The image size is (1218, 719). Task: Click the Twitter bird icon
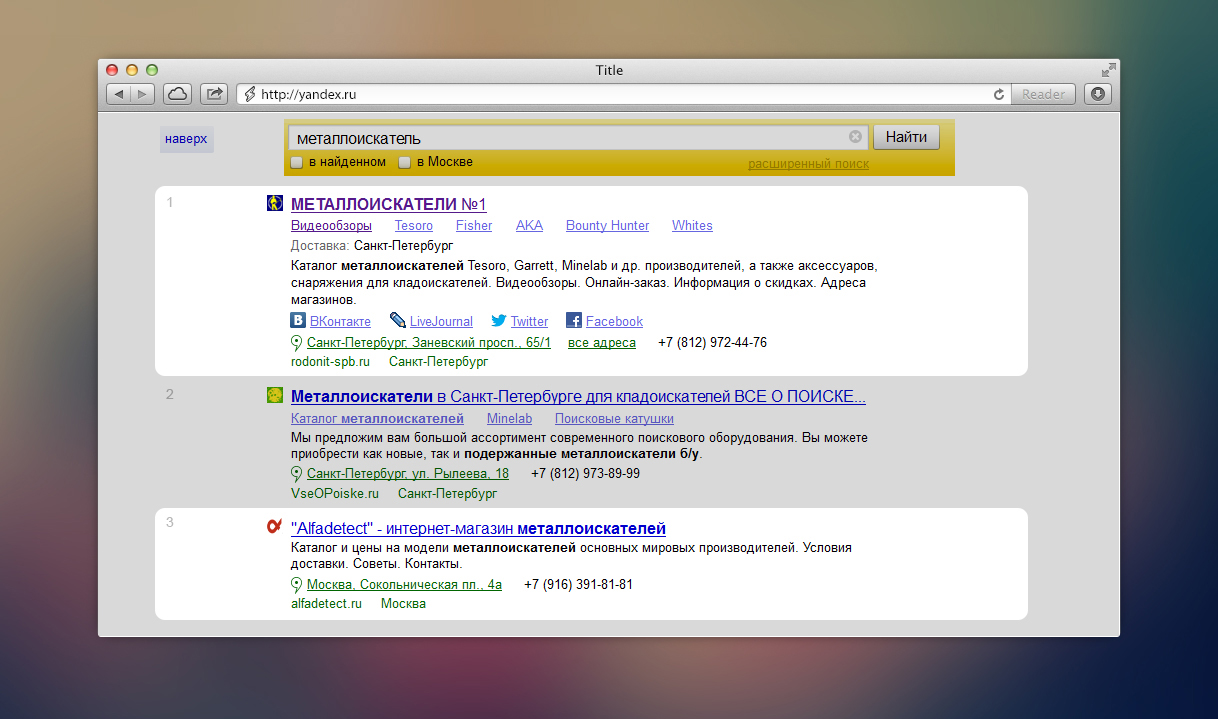point(499,321)
